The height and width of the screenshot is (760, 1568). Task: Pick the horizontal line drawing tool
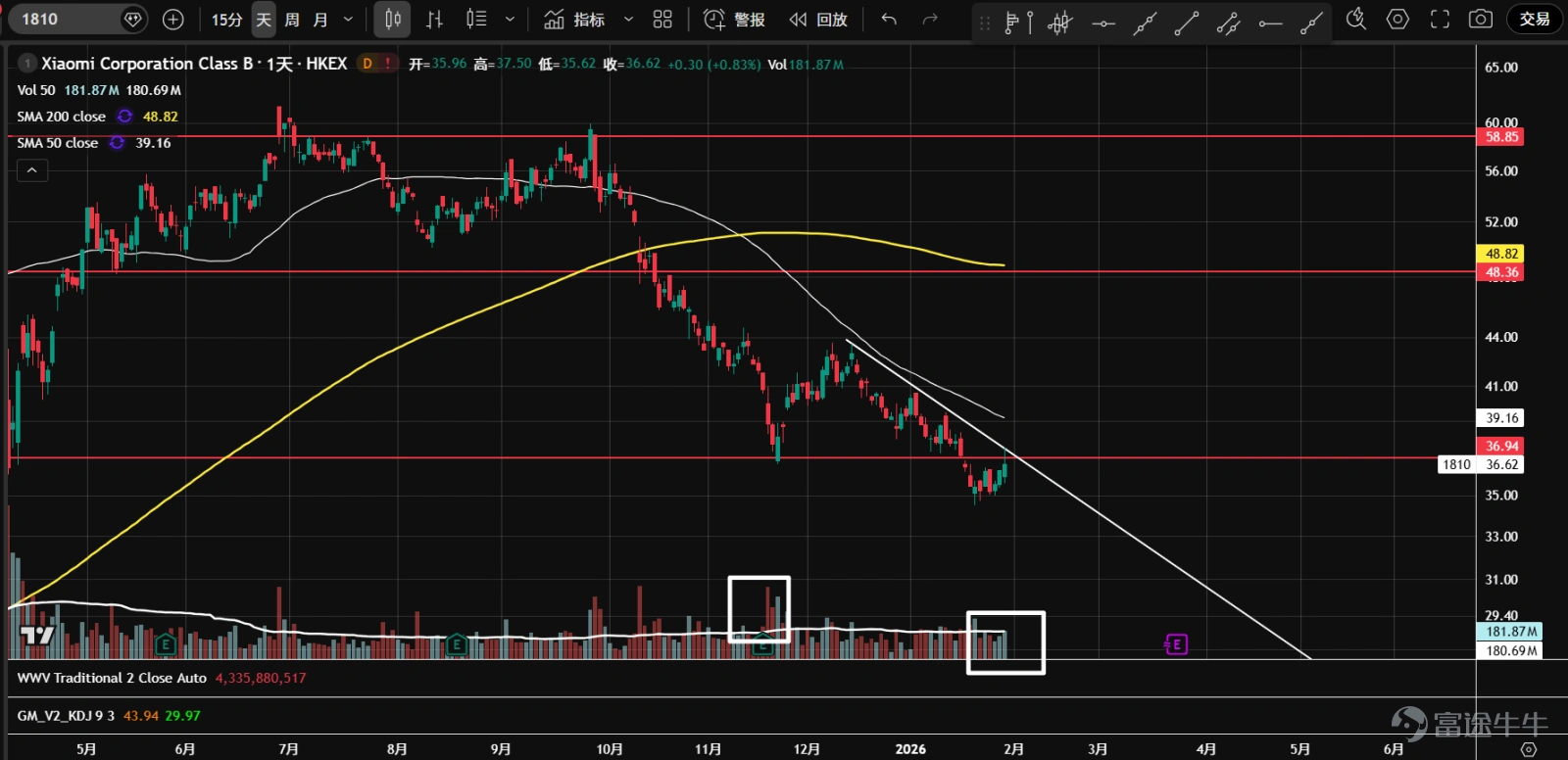1103,22
